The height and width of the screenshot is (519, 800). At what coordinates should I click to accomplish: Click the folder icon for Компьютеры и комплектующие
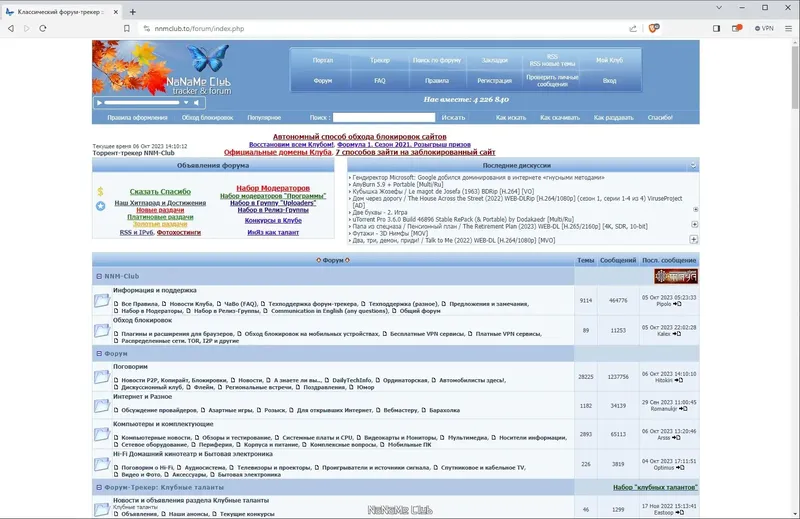102,434
